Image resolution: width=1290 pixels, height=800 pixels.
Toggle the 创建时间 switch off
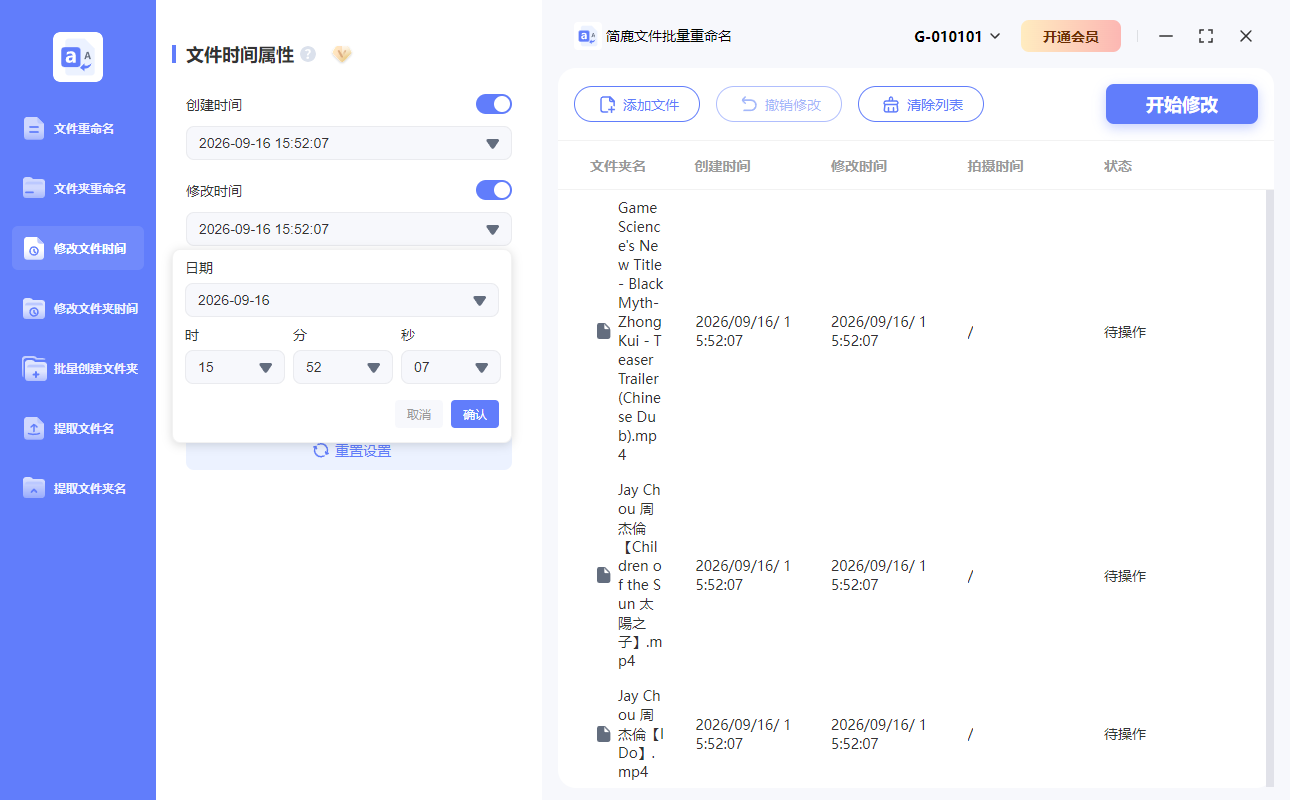[494, 104]
